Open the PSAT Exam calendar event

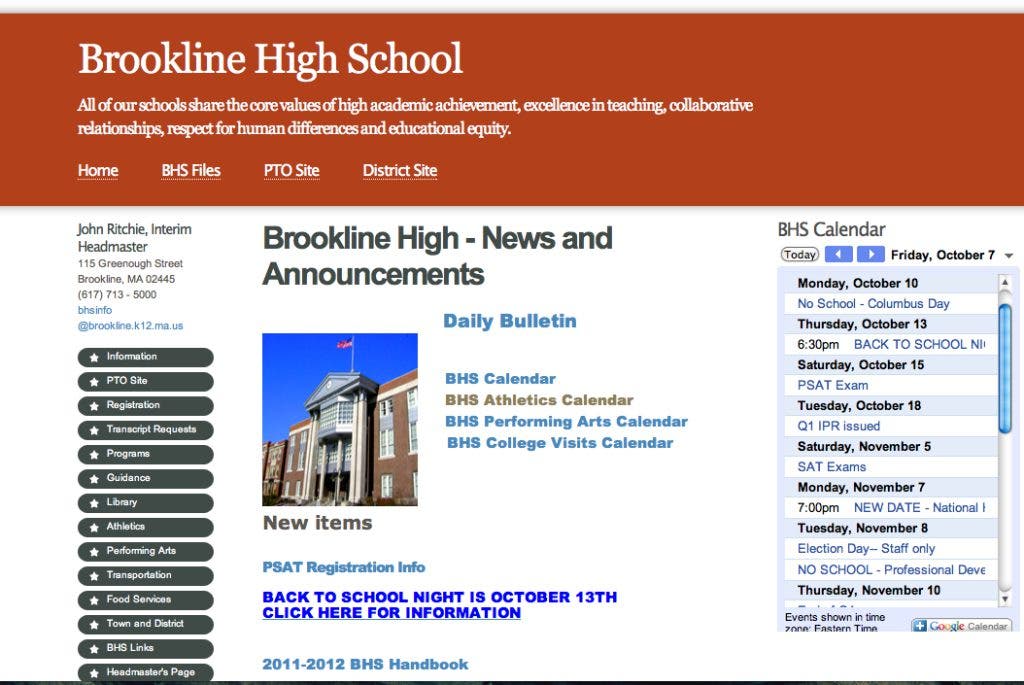833,385
